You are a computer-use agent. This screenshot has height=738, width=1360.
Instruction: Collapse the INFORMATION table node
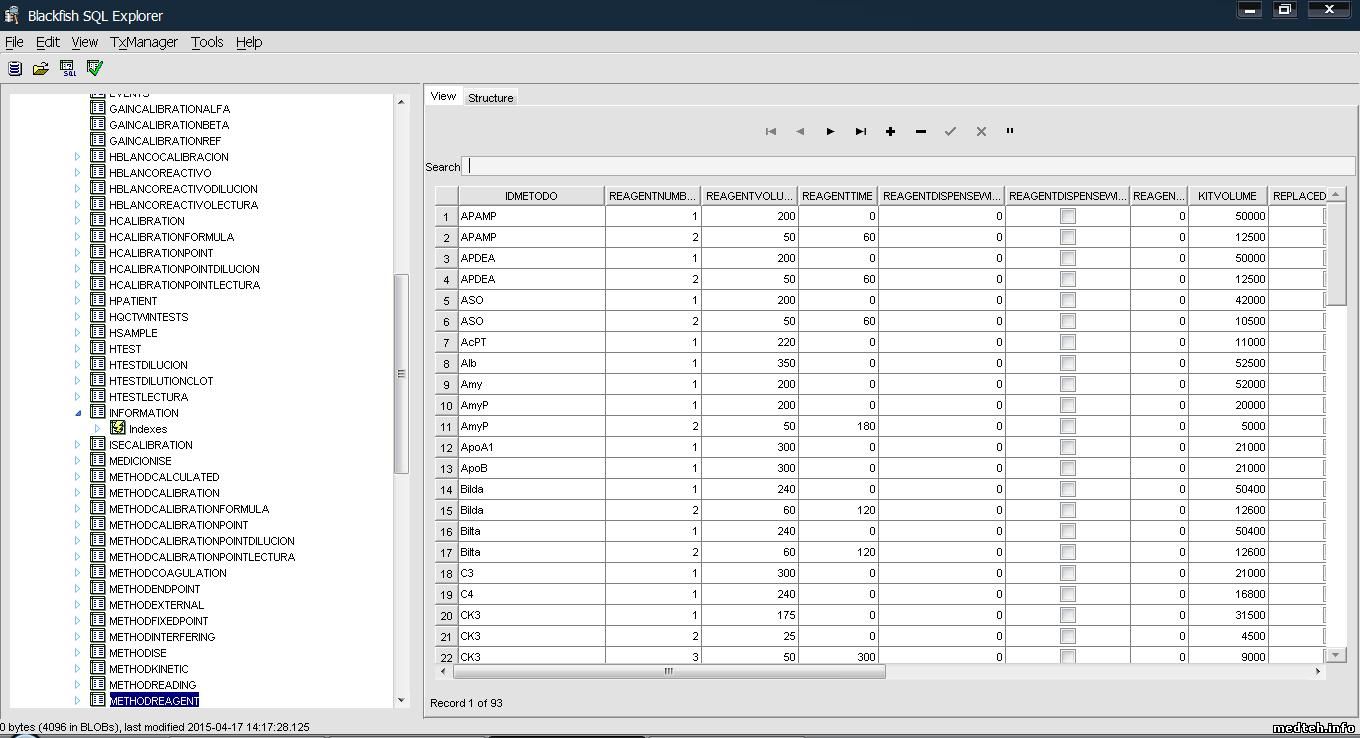coord(78,413)
